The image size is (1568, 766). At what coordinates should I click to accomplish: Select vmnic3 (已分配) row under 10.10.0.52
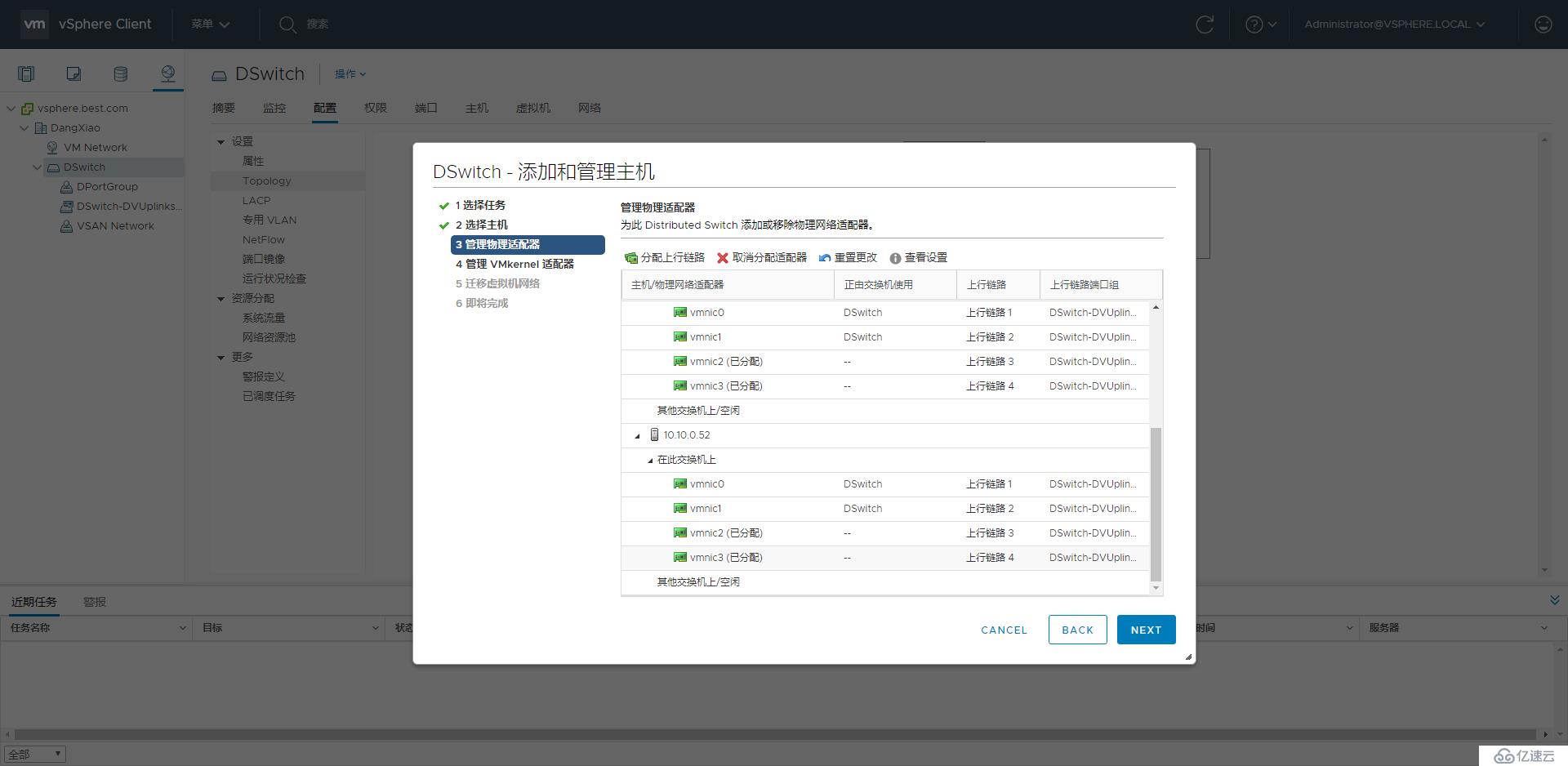885,558
